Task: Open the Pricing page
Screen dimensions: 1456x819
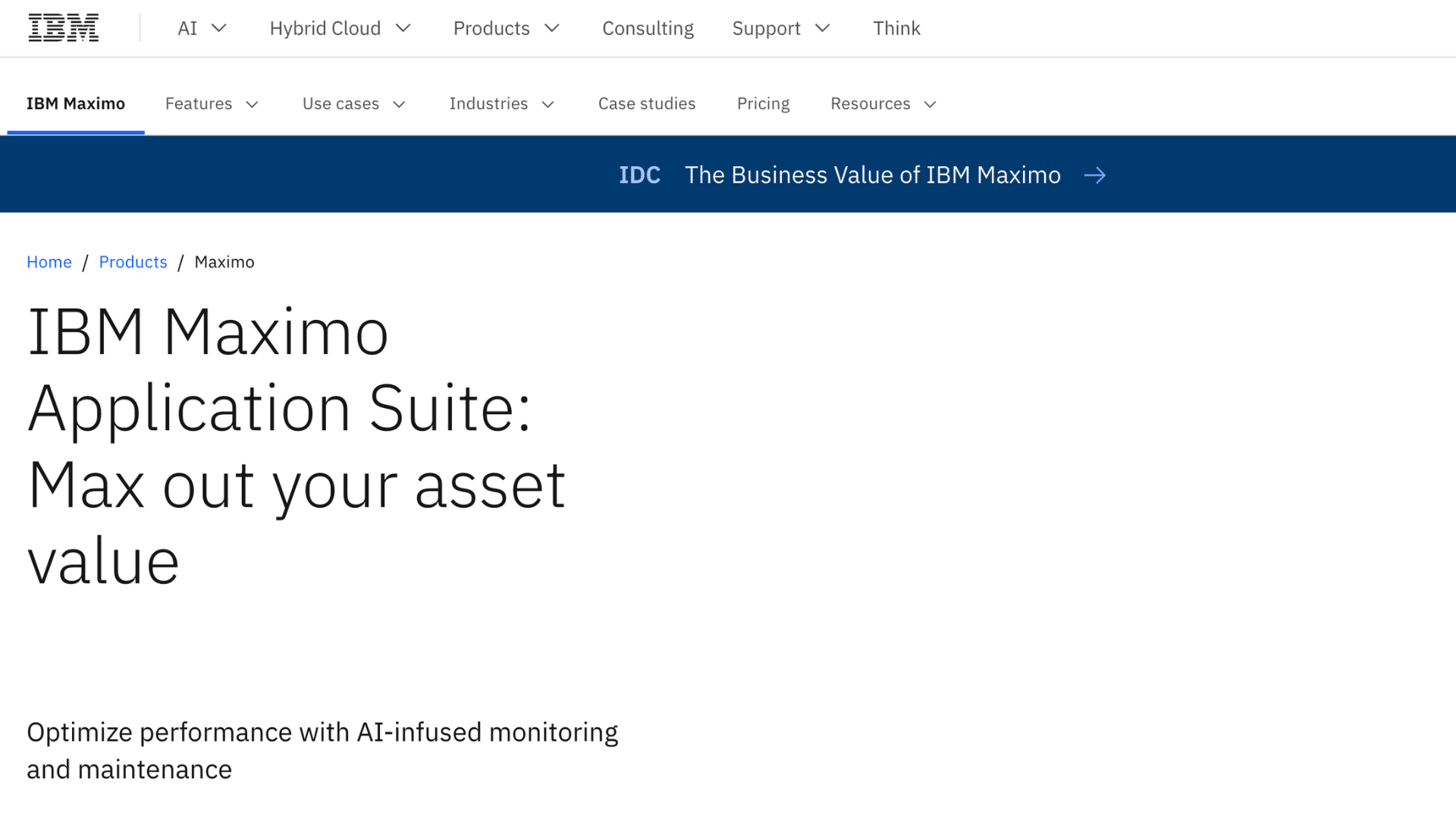Action: [763, 103]
